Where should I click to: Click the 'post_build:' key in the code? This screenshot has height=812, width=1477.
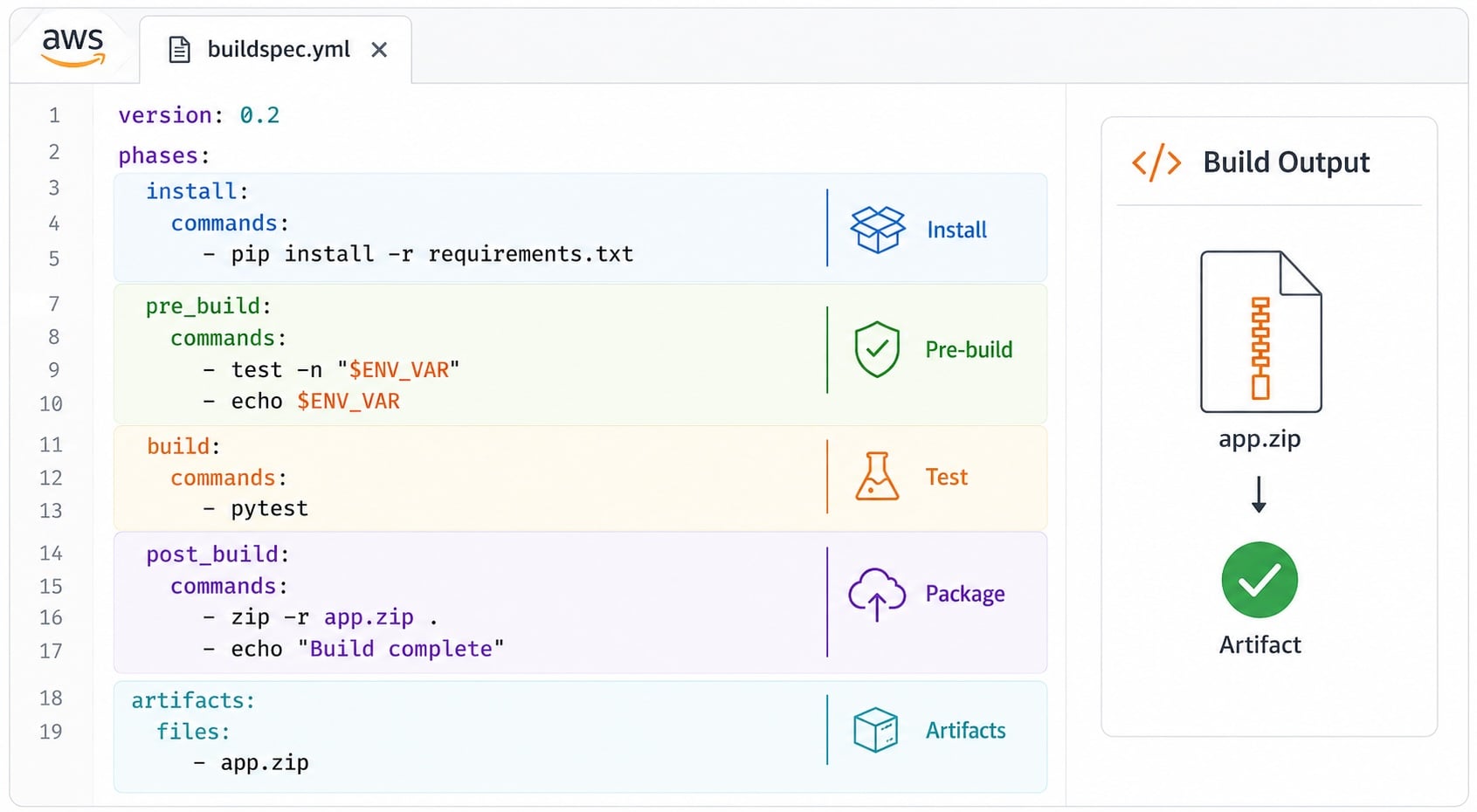click(217, 554)
